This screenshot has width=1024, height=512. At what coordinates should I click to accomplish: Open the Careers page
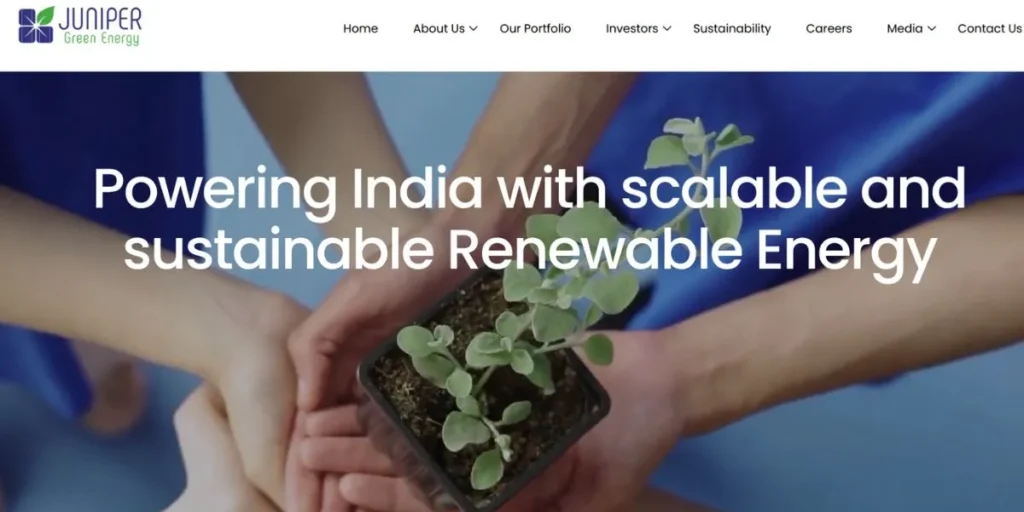[x=829, y=29]
